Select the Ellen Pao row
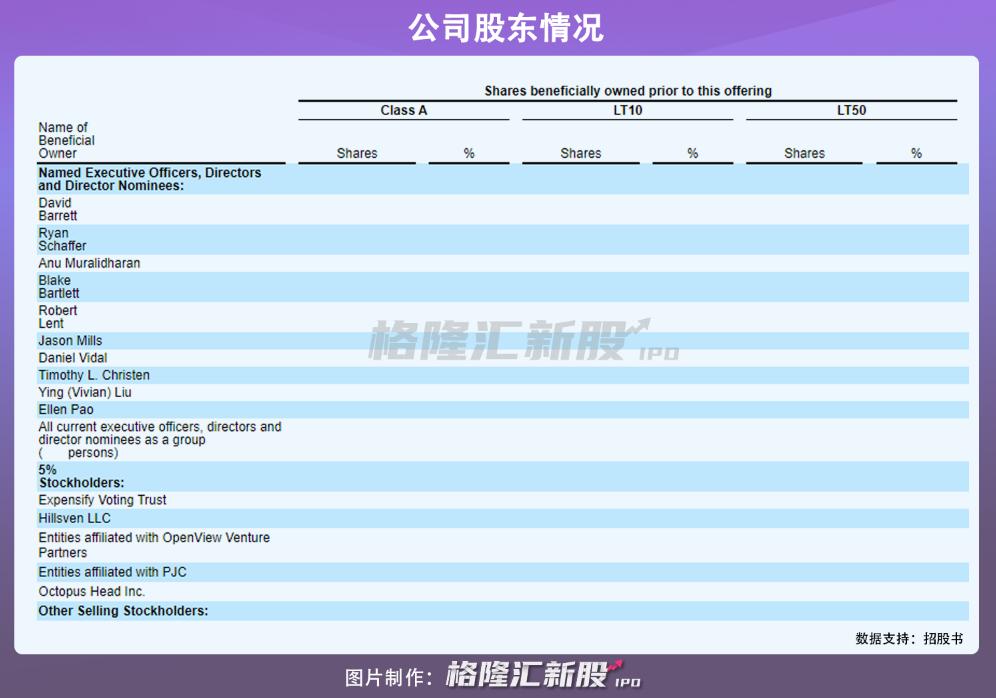Viewport: 996px width, 698px height. pos(502,409)
